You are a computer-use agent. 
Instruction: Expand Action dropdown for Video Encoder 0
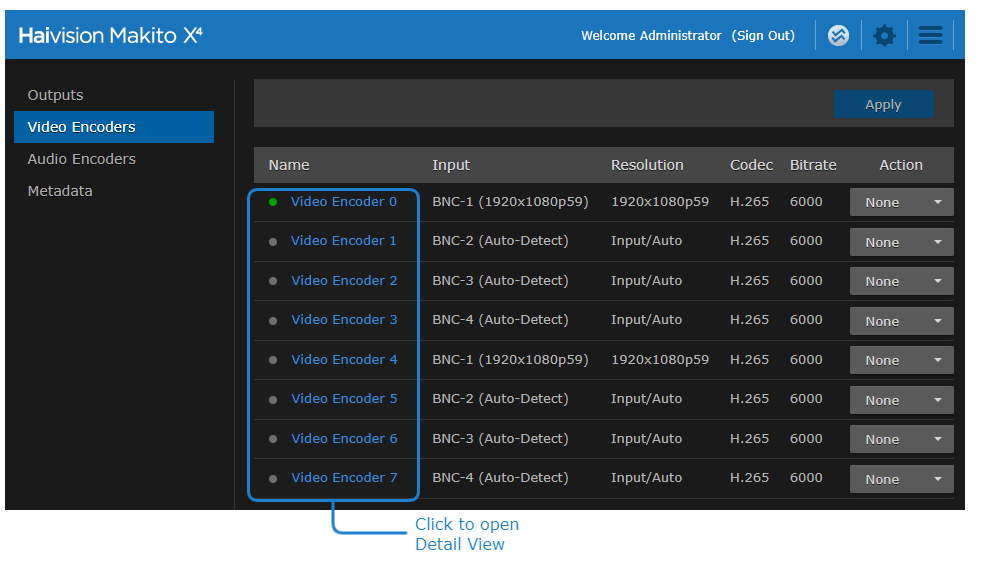pyautogui.click(x=901, y=203)
